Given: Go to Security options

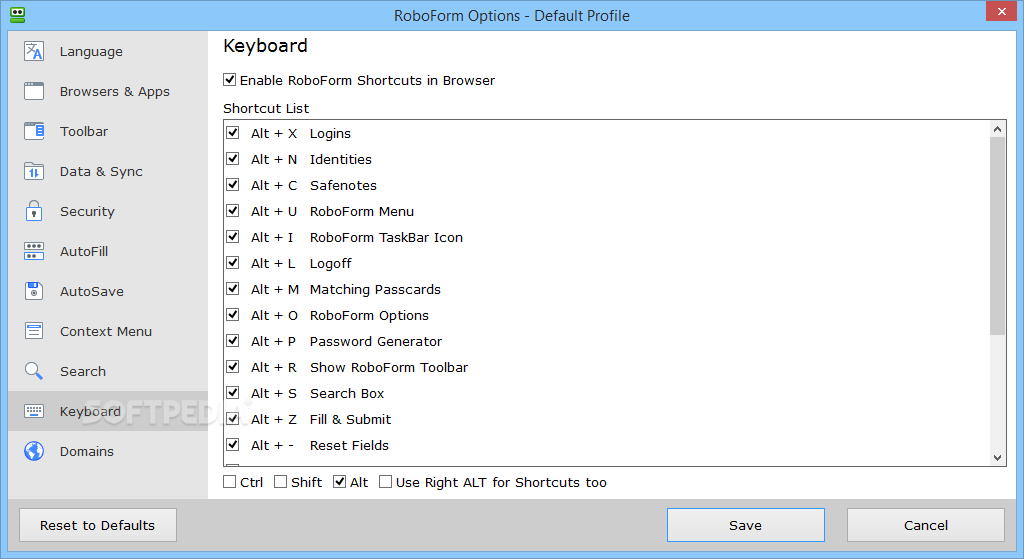Looking at the screenshot, I should pyautogui.click(x=87, y=212).
